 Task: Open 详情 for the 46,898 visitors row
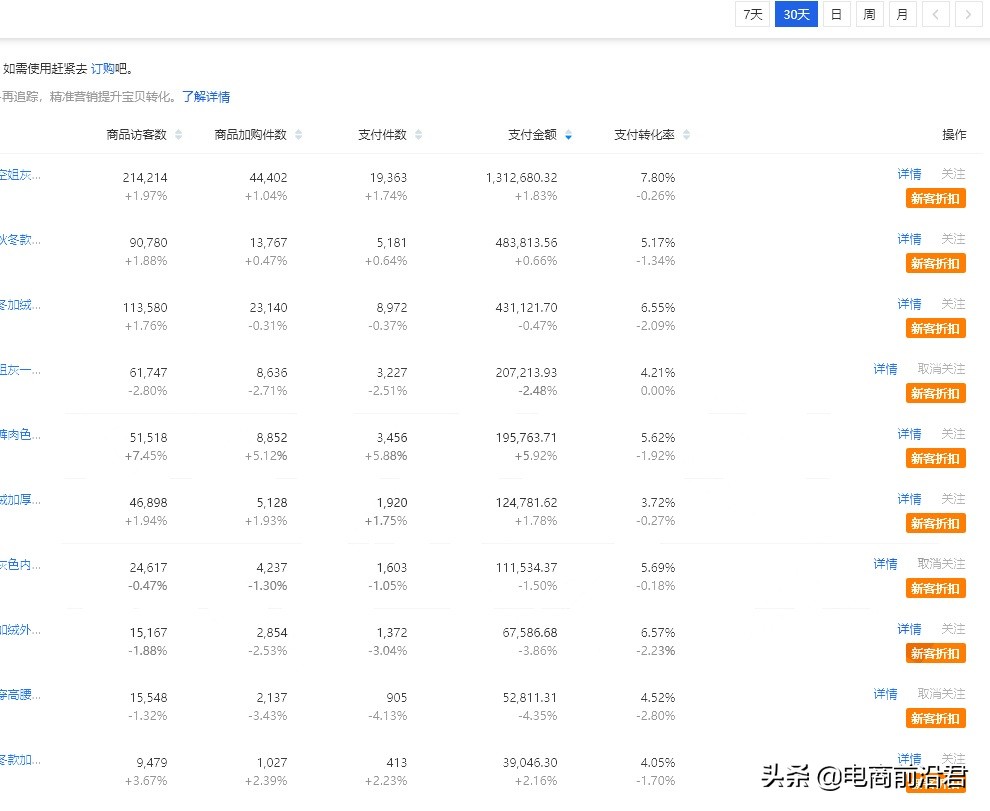[909, 499]
